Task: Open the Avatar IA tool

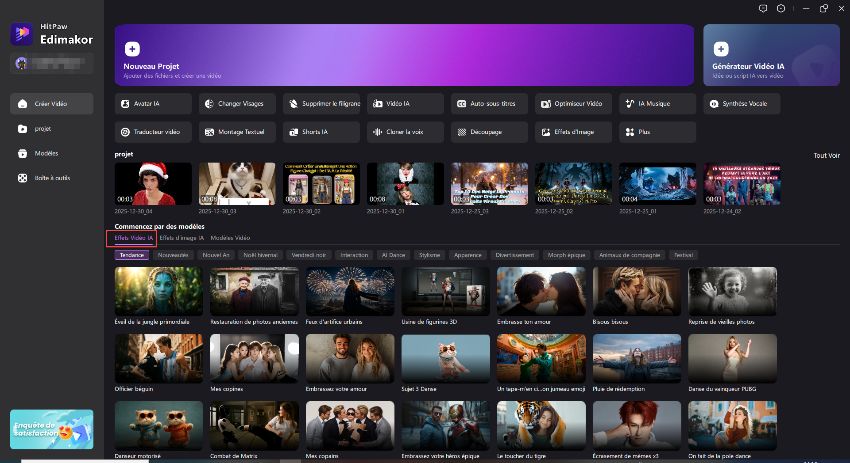Action: click(x=155, y=104)
